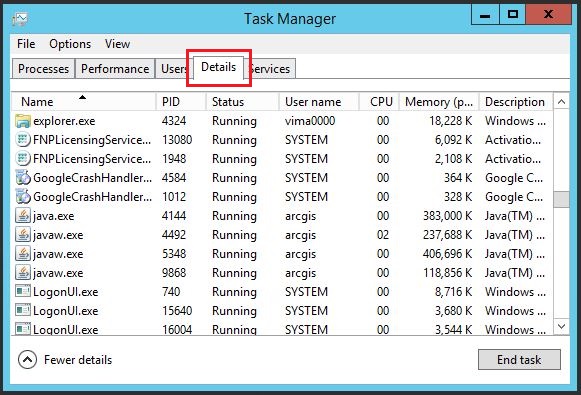The width and height of the screenshot is (581, 395).
Task: Minimize the Task Manager window
Action: point(485,15)
